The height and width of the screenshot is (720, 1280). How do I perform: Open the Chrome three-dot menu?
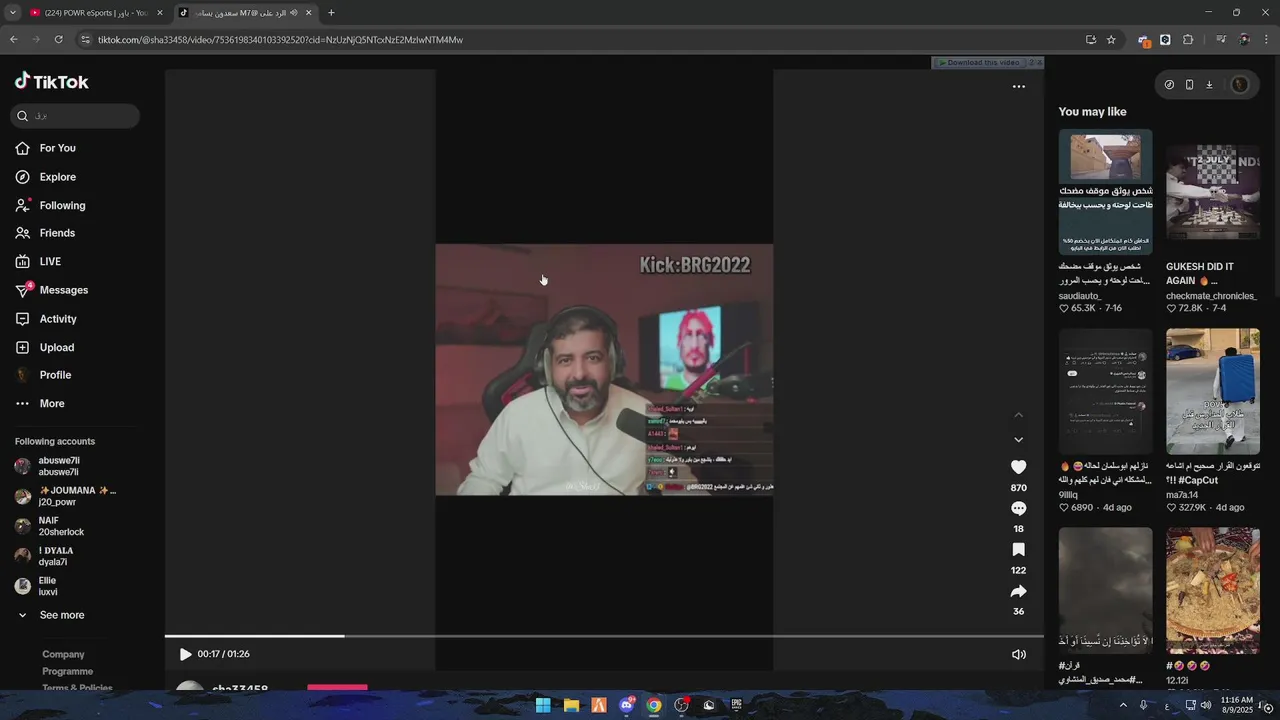(x=1267, y=40)
